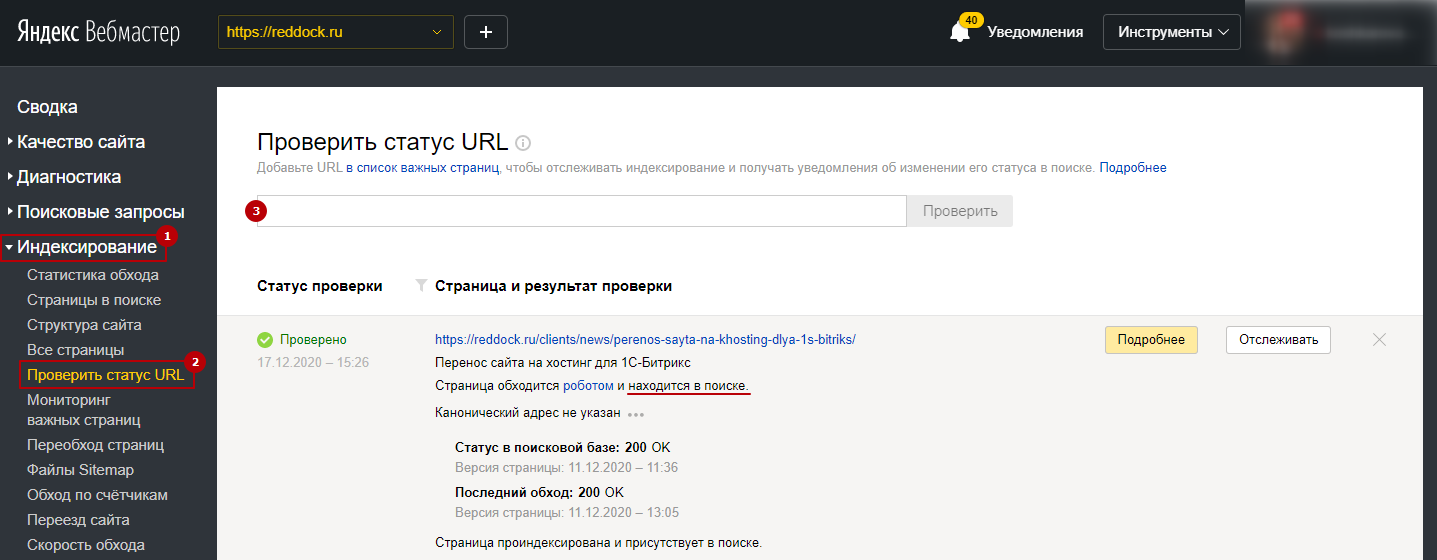Screen dimensions: 1437x560
Task: Click the Страница проиндексирована и присутствует в поиске text
Action: click(598, 543)
